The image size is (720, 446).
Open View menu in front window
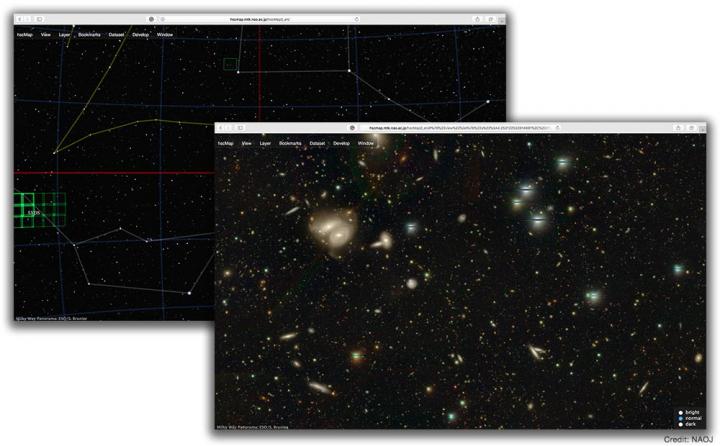tap(247, 143)
